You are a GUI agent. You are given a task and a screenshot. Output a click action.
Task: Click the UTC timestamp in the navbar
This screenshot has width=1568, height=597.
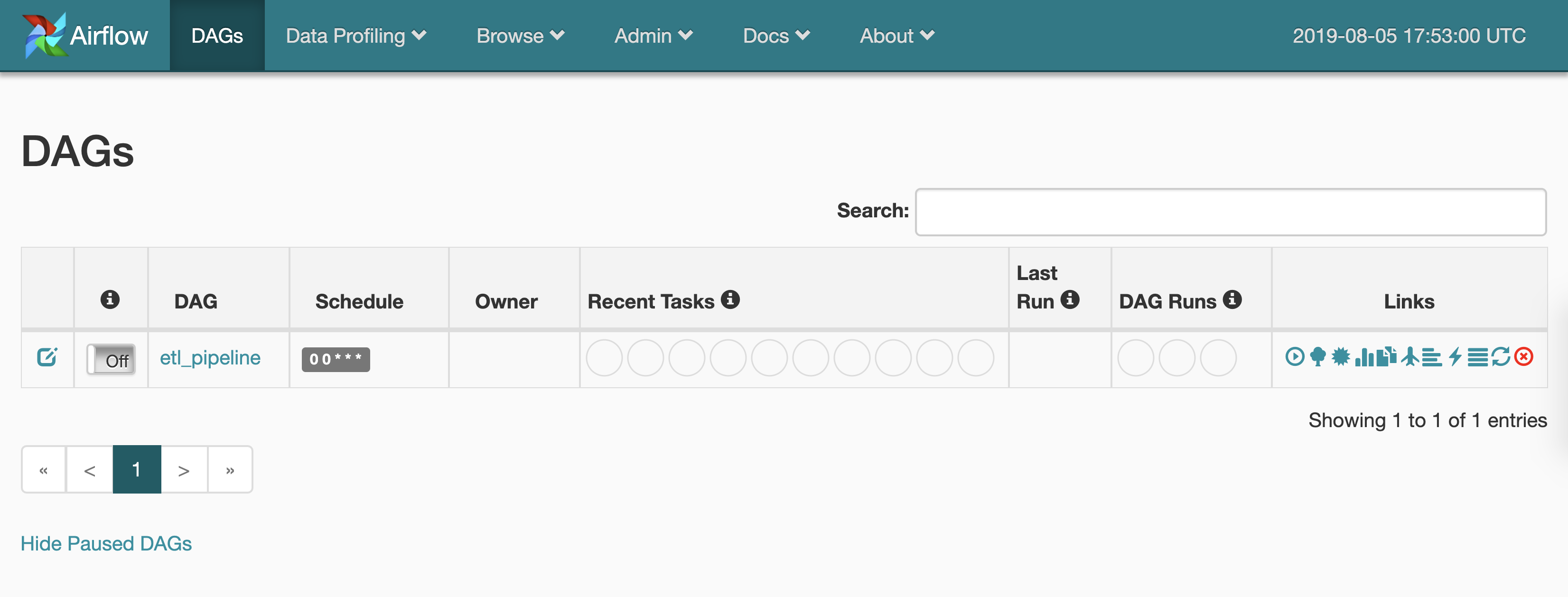(x=1409, y=36)
